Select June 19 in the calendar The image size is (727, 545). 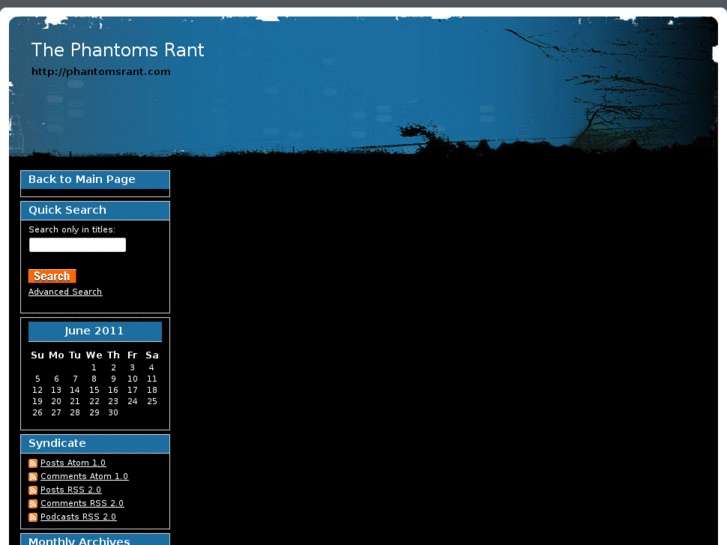click(37, 401)
